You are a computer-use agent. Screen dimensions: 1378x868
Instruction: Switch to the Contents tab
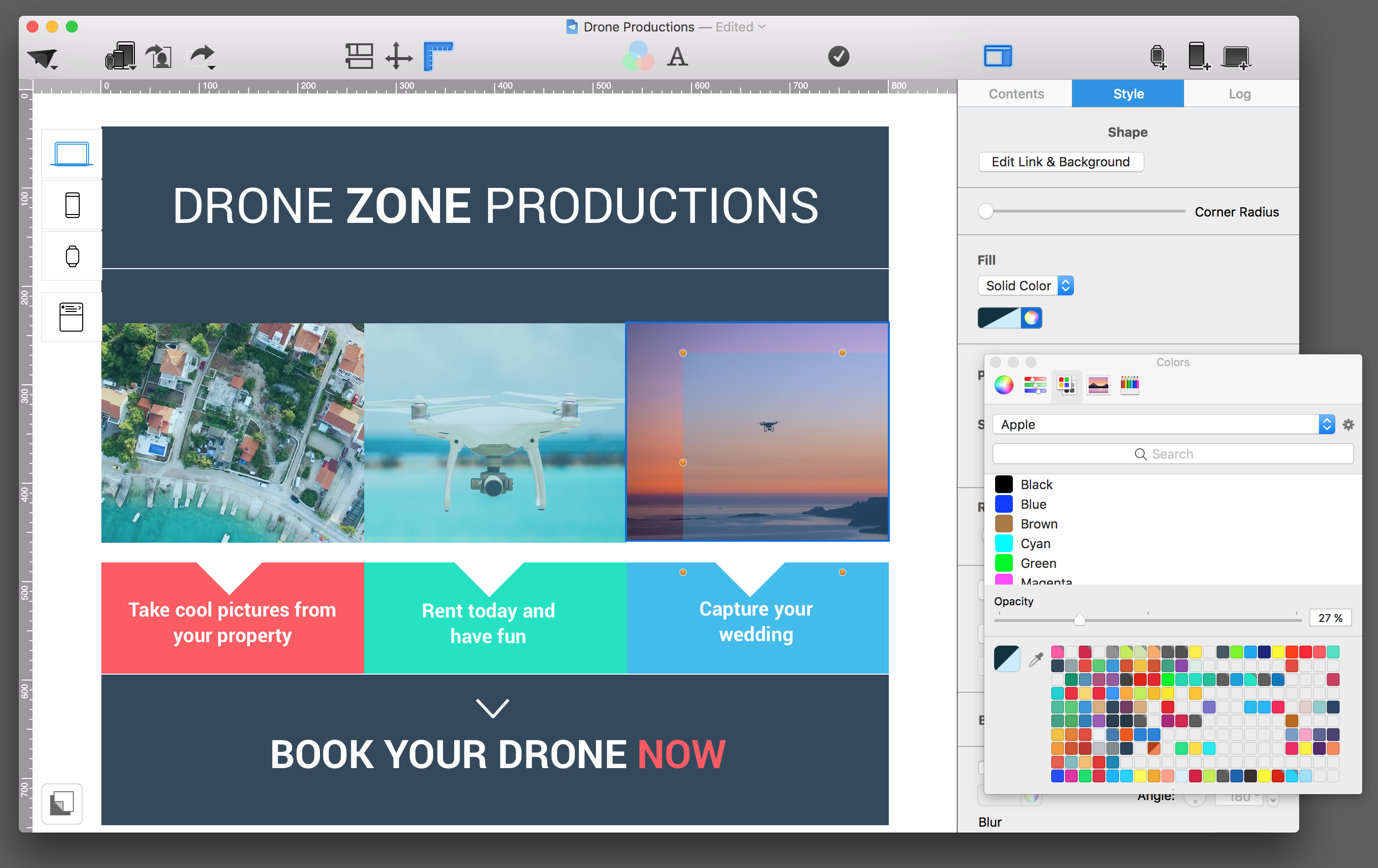(1016, 94)
